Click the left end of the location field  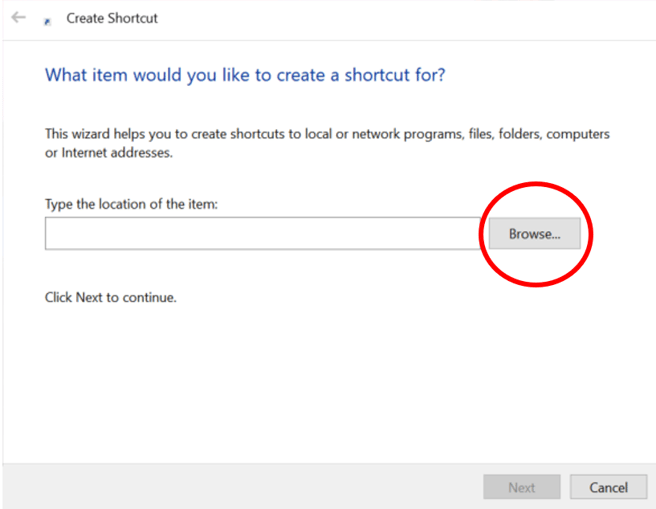click(56, 233)
